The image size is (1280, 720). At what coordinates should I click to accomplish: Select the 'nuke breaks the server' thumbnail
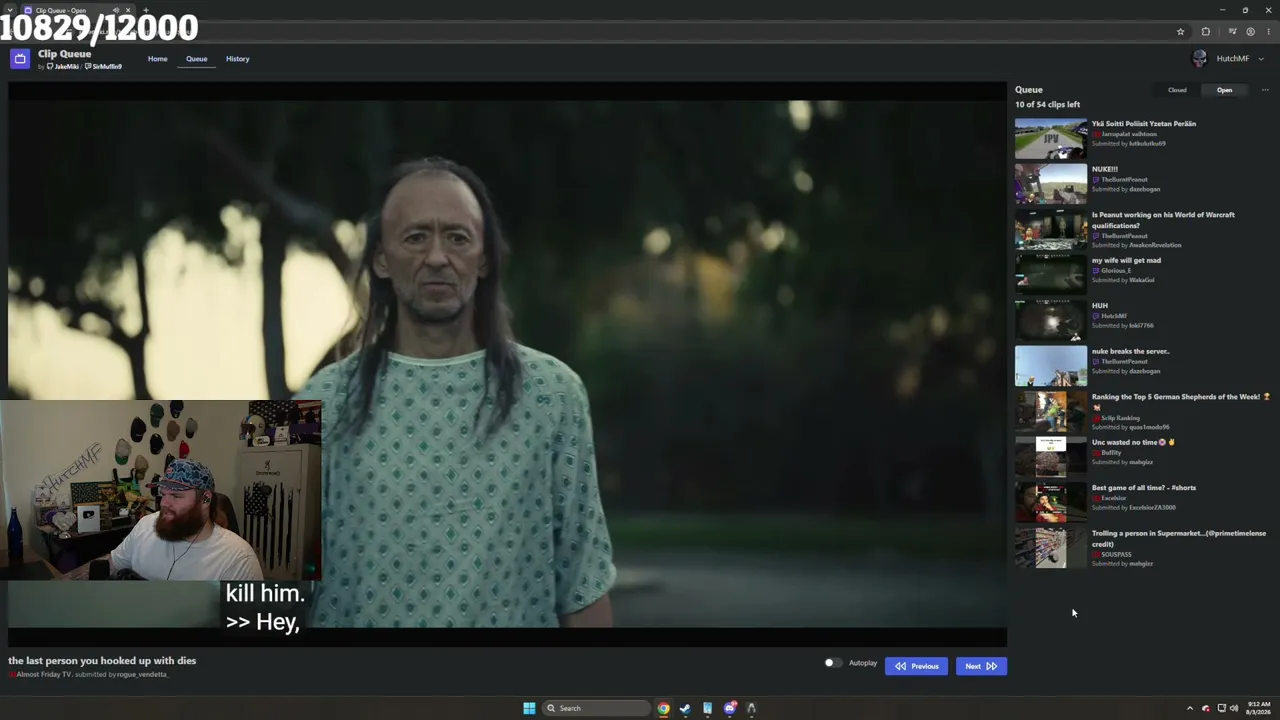[x=1051, y=366]
